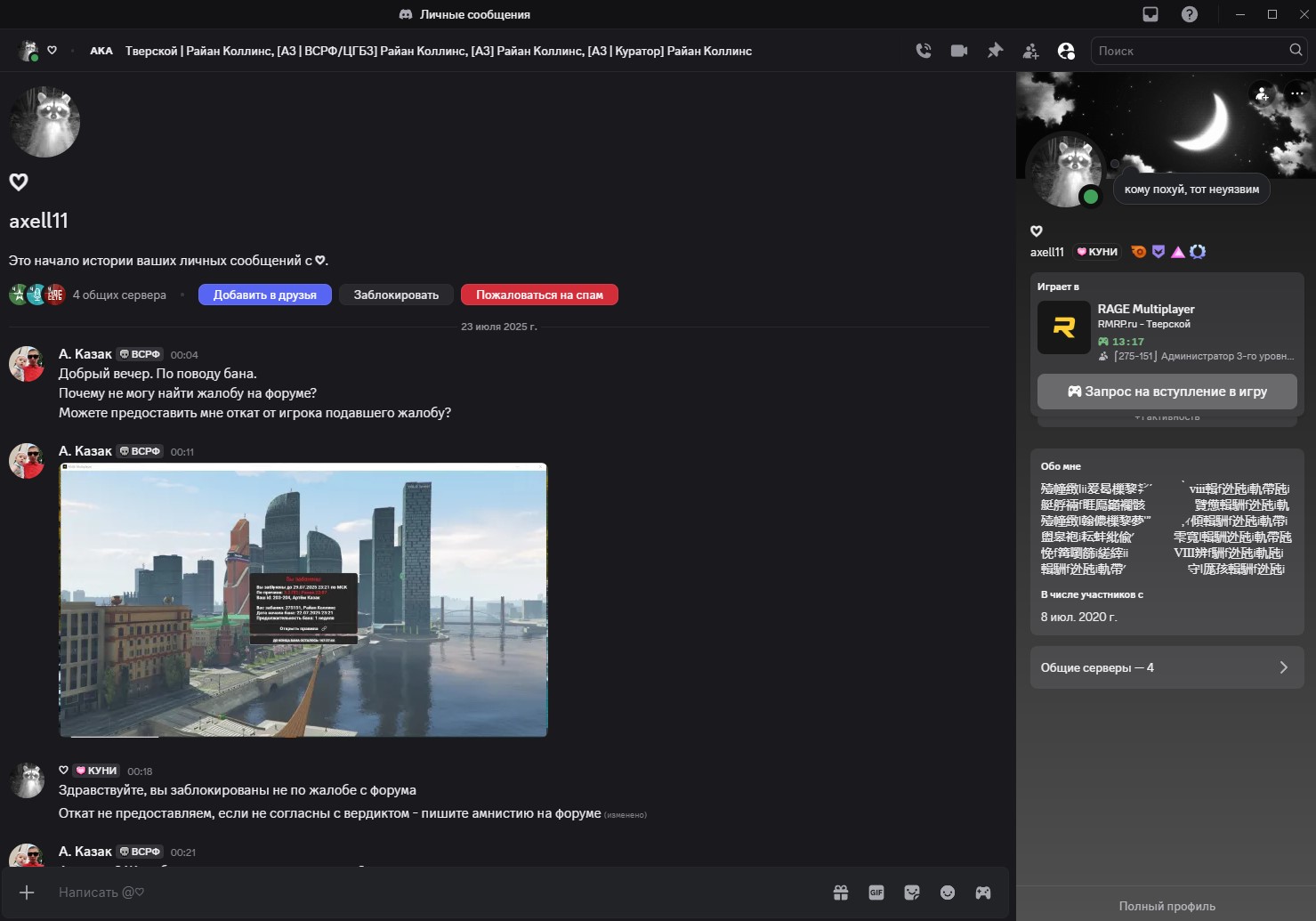Click the magnifier icon in the search box

1296,50
